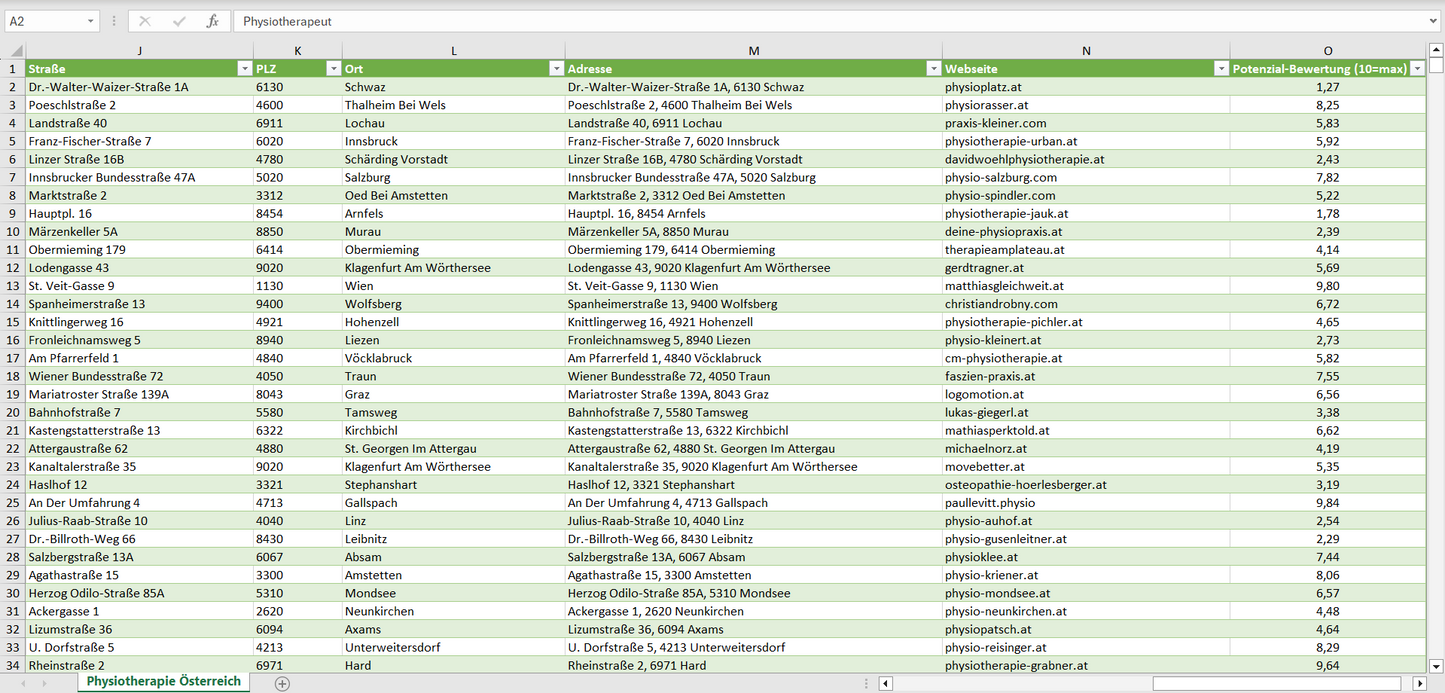Click the horizontal scrollbar right arrow

(1419, 684)
